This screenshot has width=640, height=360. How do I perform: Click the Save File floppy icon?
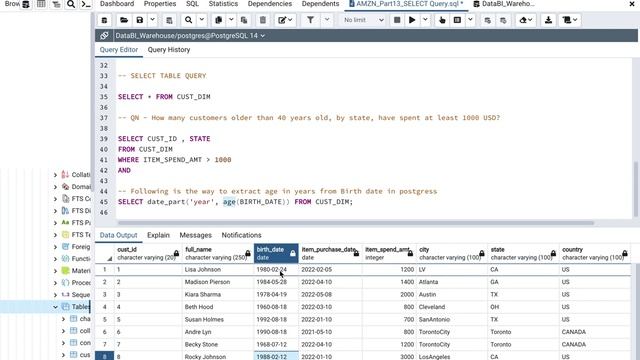point(140,20)
